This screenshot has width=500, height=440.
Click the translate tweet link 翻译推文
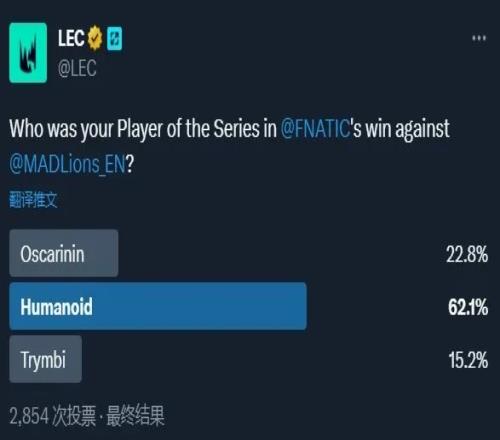(33, 200)
